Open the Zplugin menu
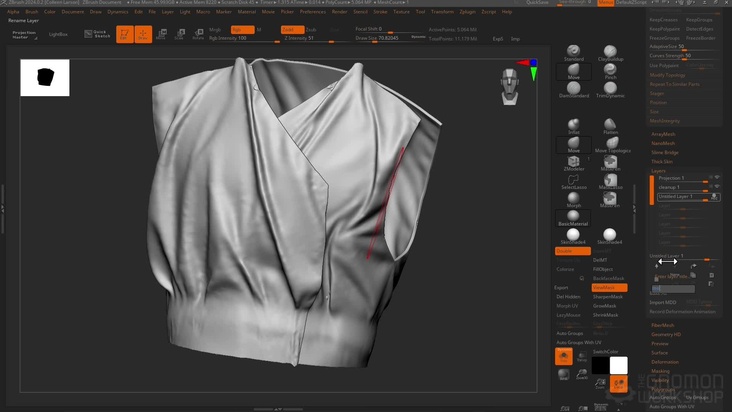This screenshot has width=732, height=412. click(x=467, y=12)
